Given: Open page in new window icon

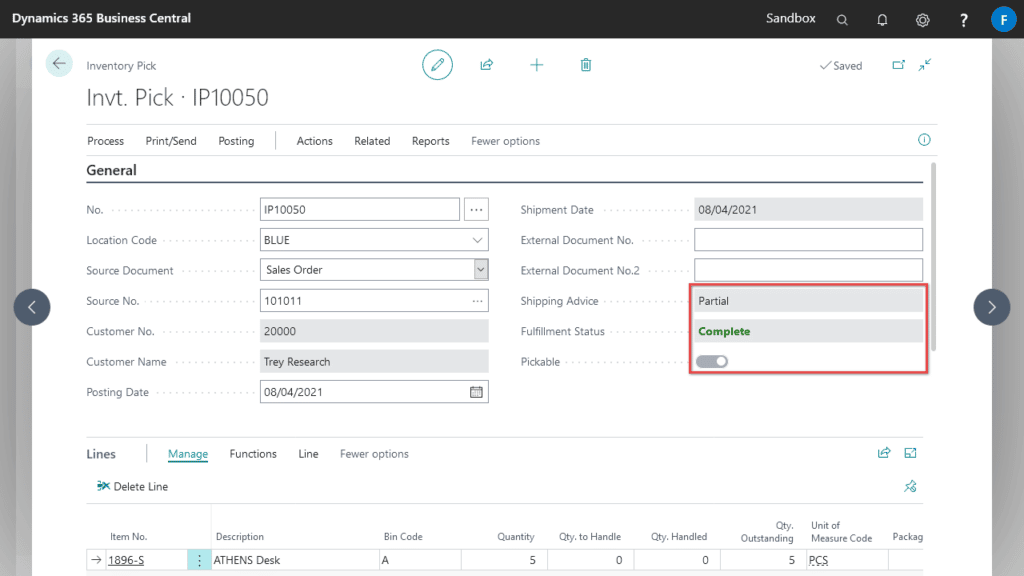Looking at the screenshot, I should pyautogui.click(x=899, y=65).
